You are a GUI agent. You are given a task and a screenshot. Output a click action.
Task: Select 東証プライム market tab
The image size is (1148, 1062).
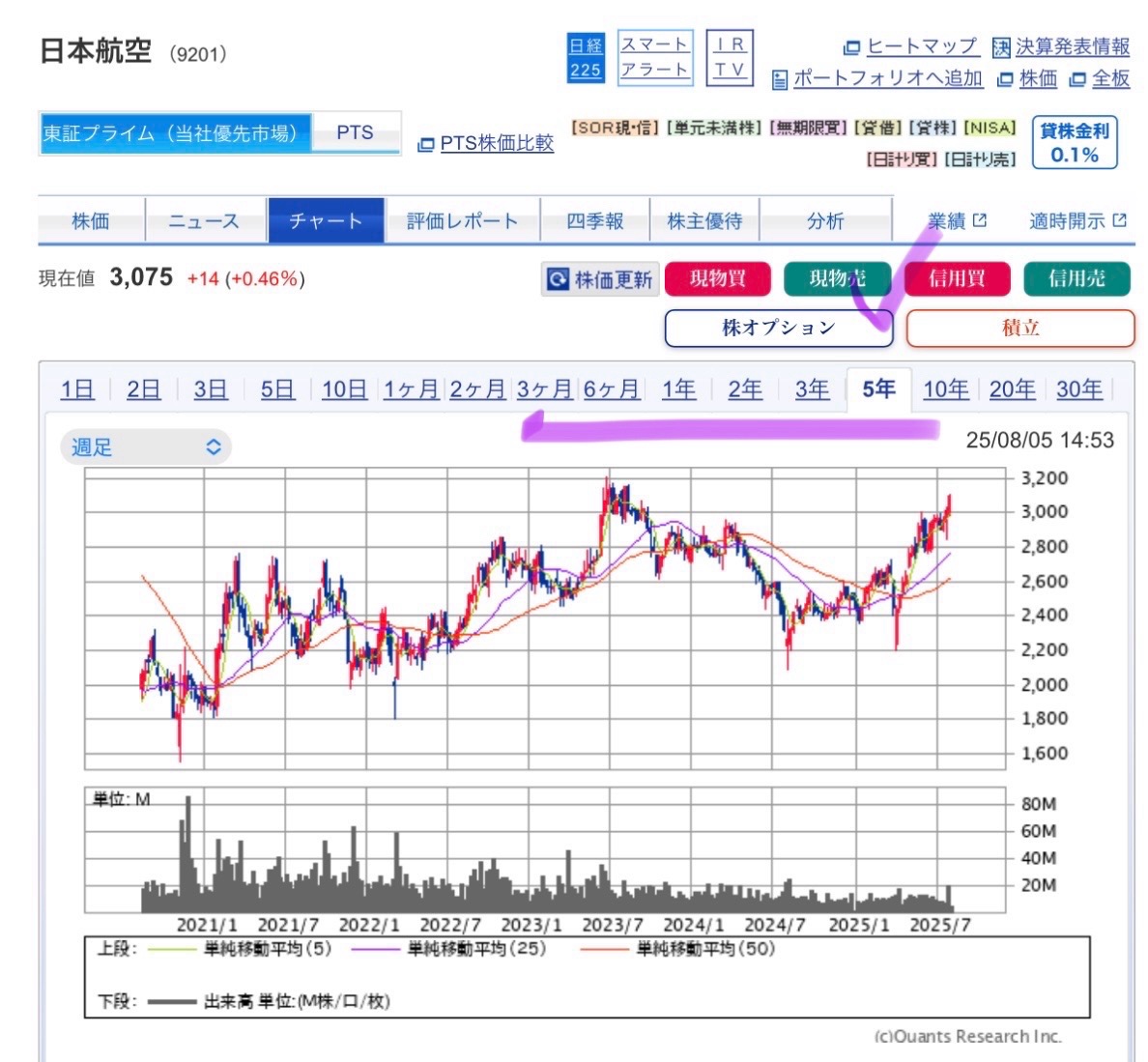click(x=175, y=133)
